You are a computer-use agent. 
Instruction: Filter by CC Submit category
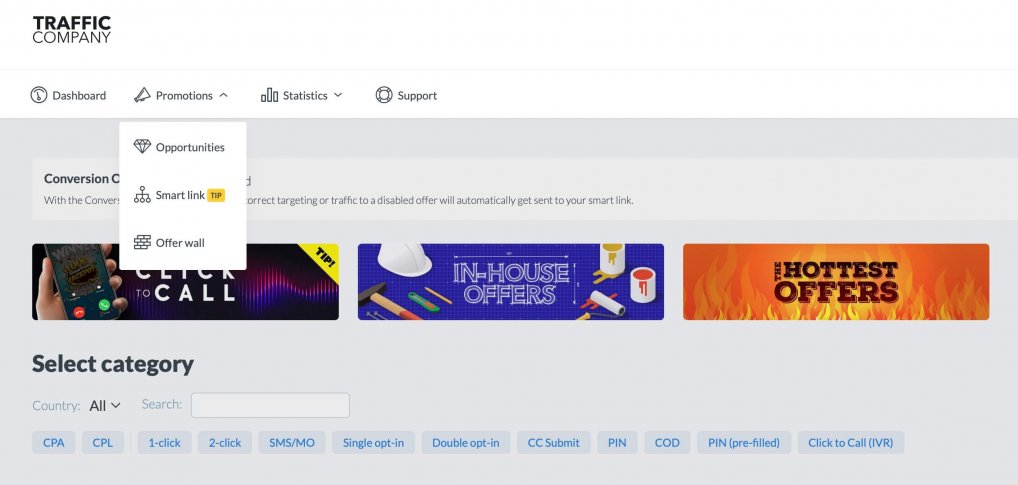(554, 443)
